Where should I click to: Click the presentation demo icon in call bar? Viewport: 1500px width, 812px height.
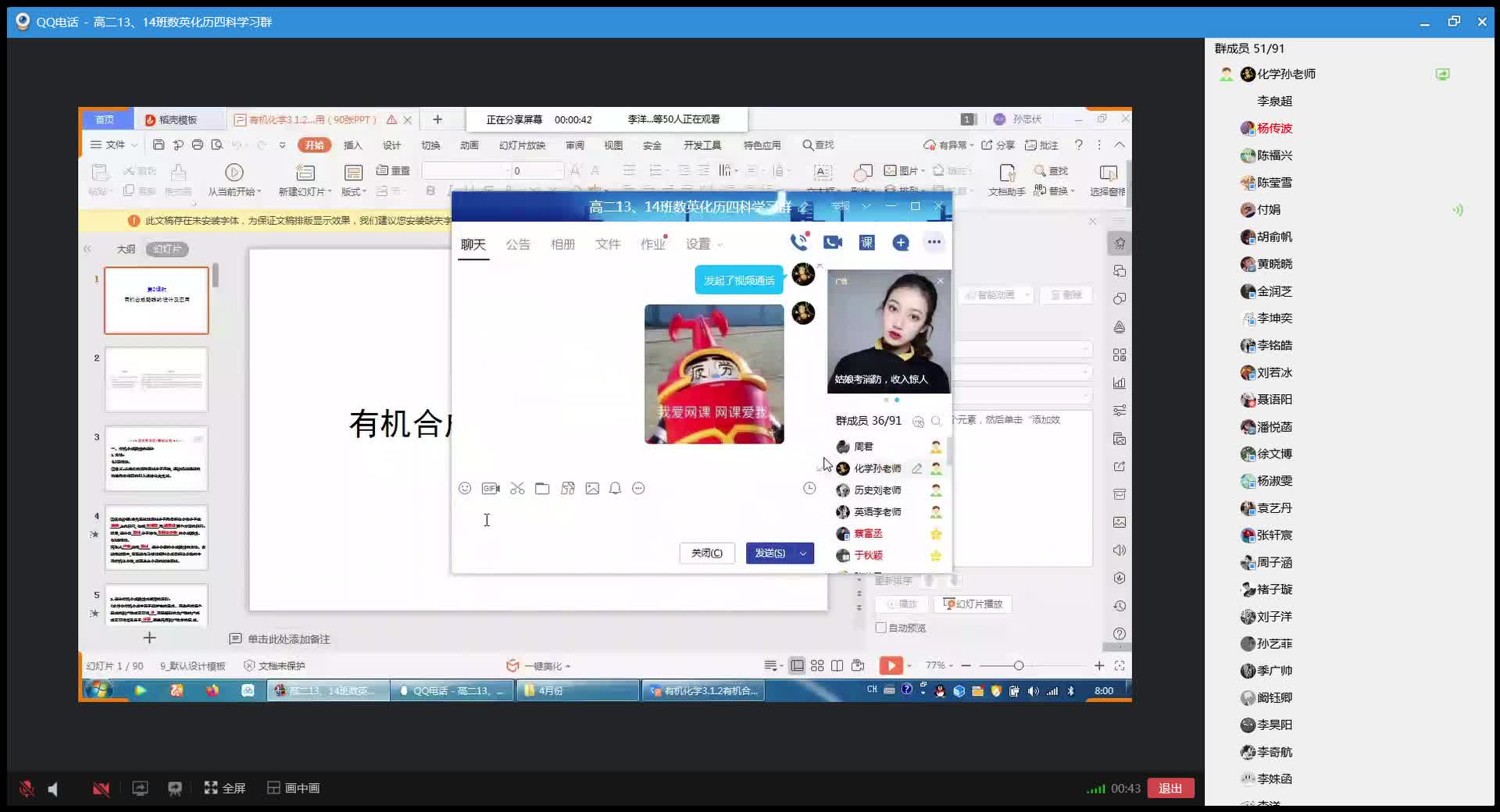[x=175, y=789]
